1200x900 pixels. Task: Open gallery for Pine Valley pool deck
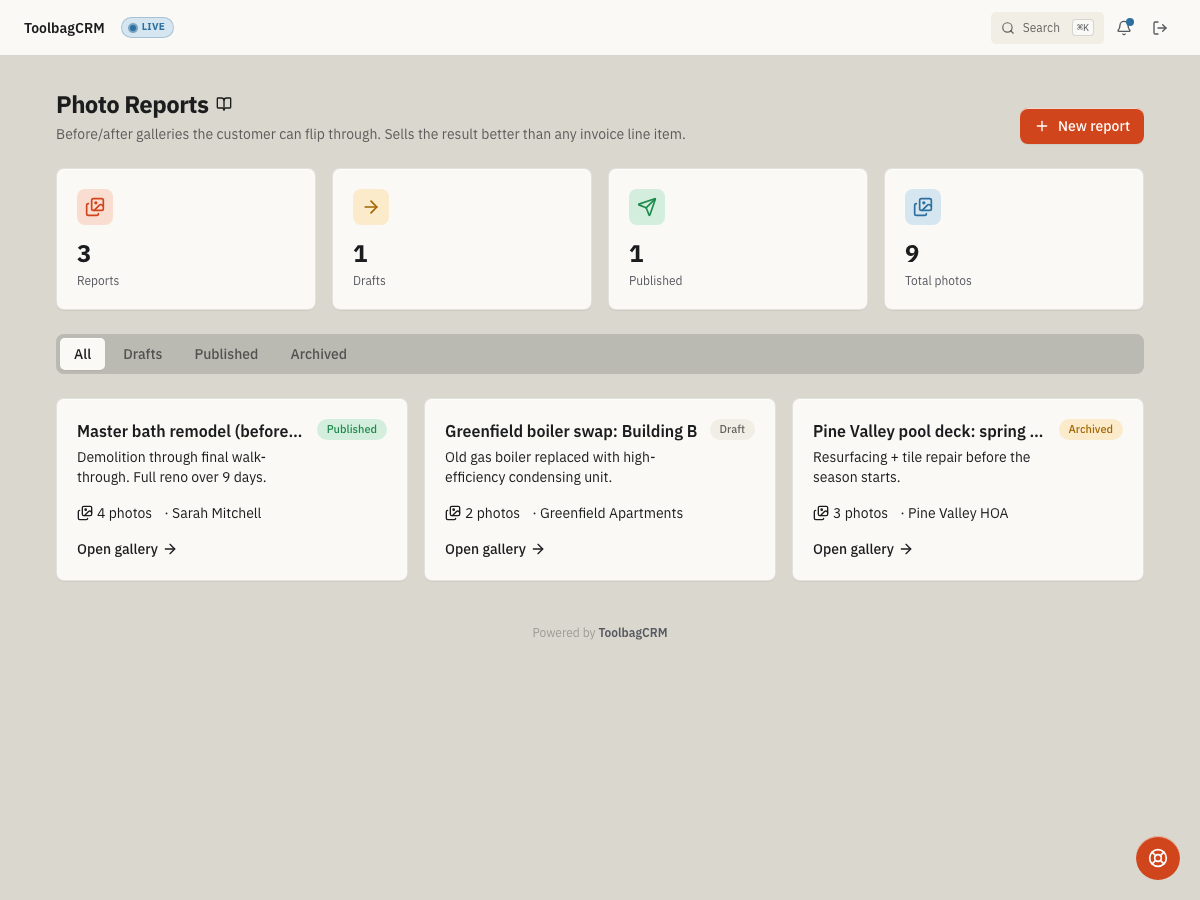[863, 549]
